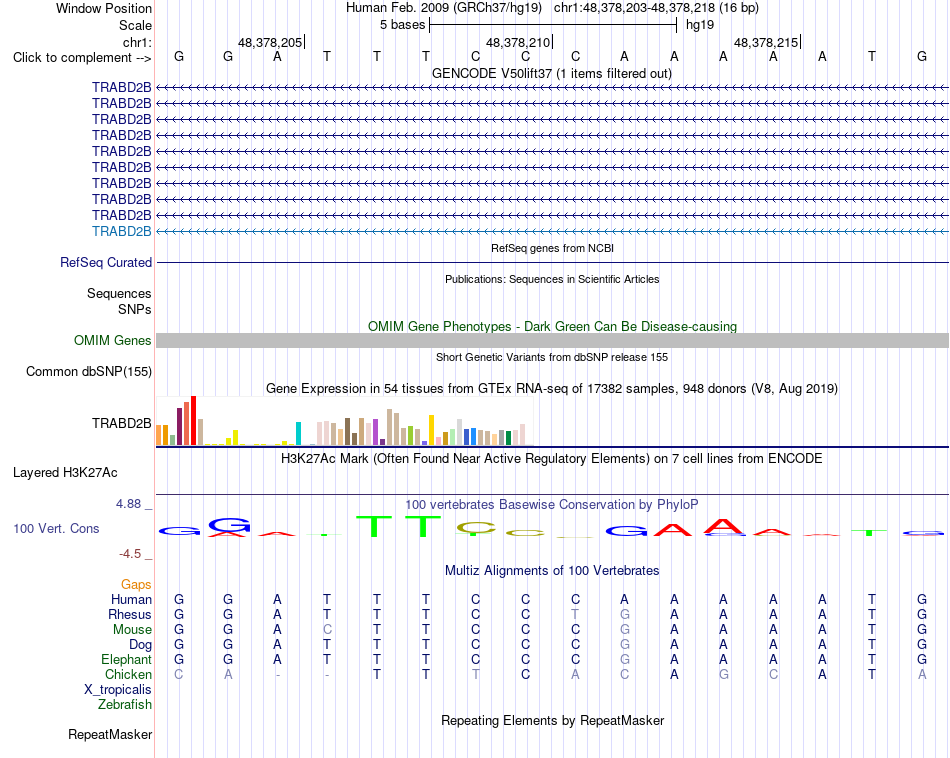Click the RefSeq Curated label
Viewport: 950px width, 758px height.
[x=106, y=262]
